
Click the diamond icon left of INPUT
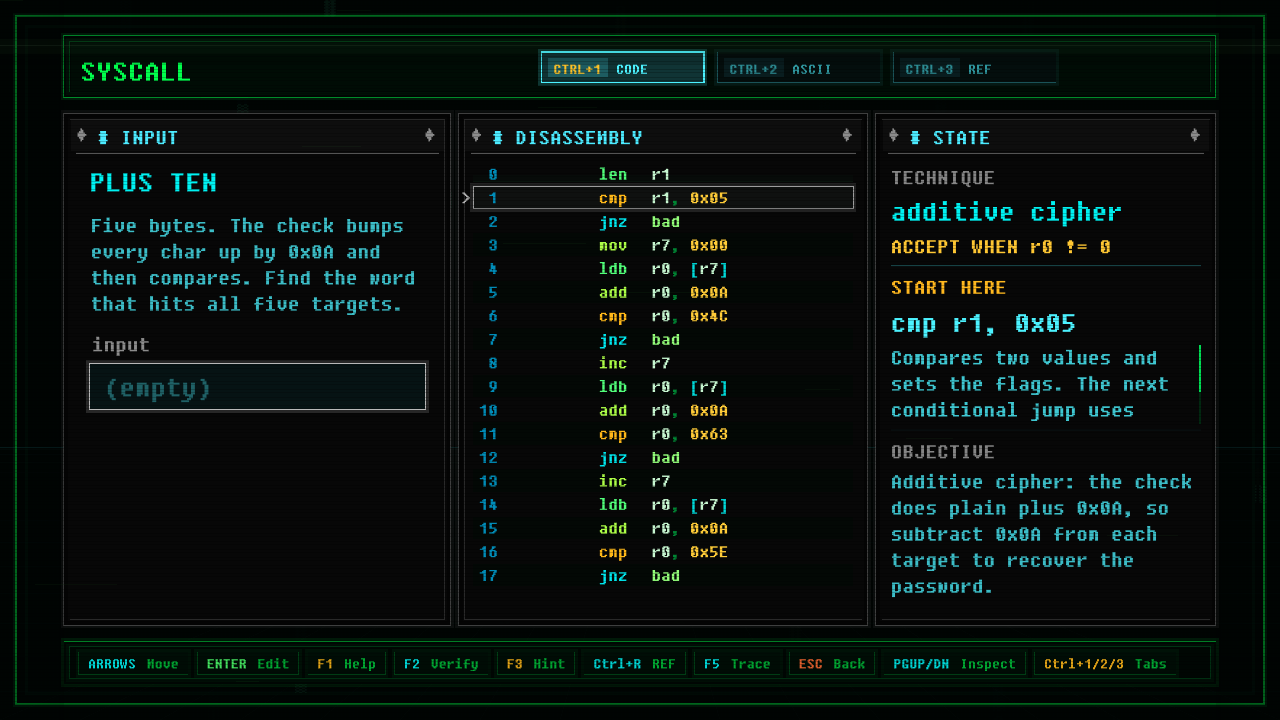tap(82, 136)
